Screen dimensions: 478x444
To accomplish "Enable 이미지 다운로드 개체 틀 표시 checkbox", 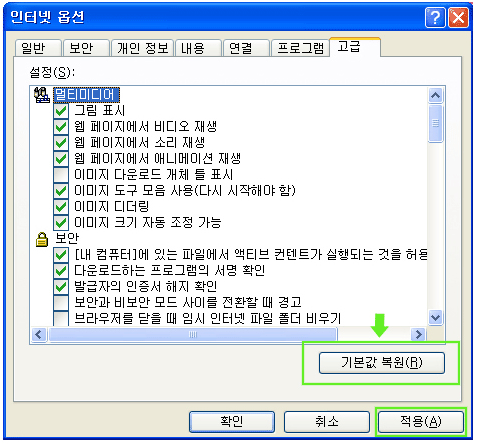I will pos(61,174).
